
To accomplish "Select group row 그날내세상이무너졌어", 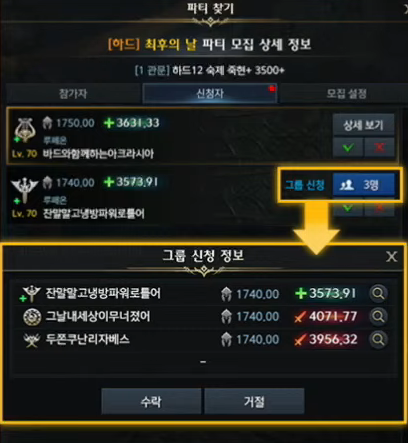I will click(203, 317).
